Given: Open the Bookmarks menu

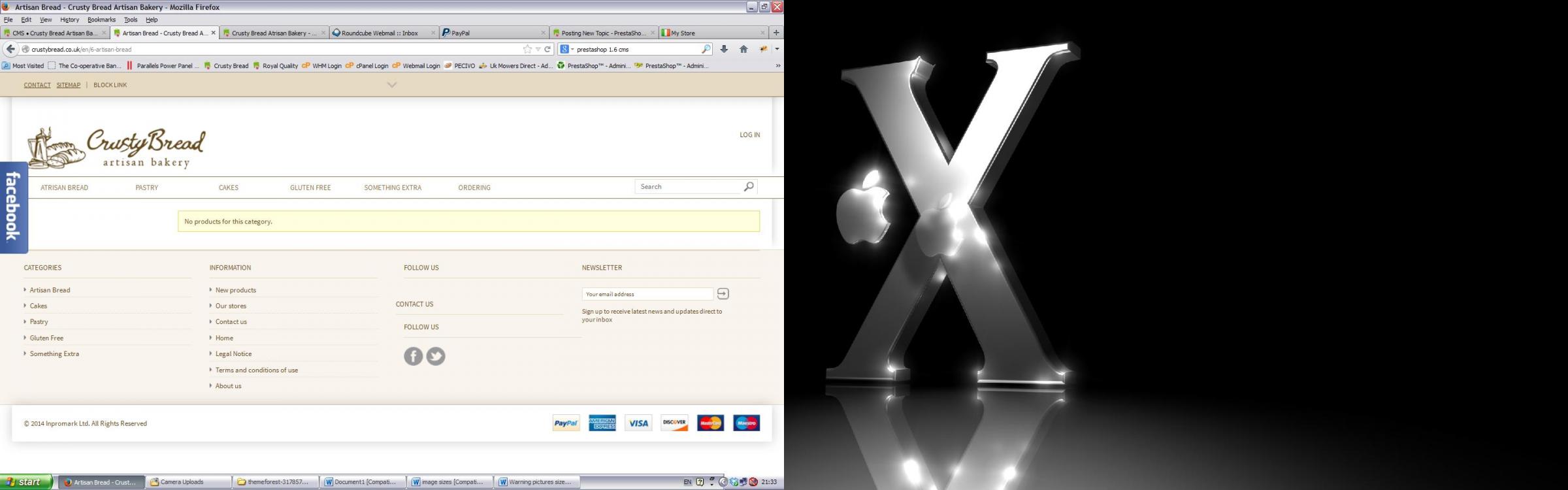Looking at the screenshot, I should coord(101,20).
